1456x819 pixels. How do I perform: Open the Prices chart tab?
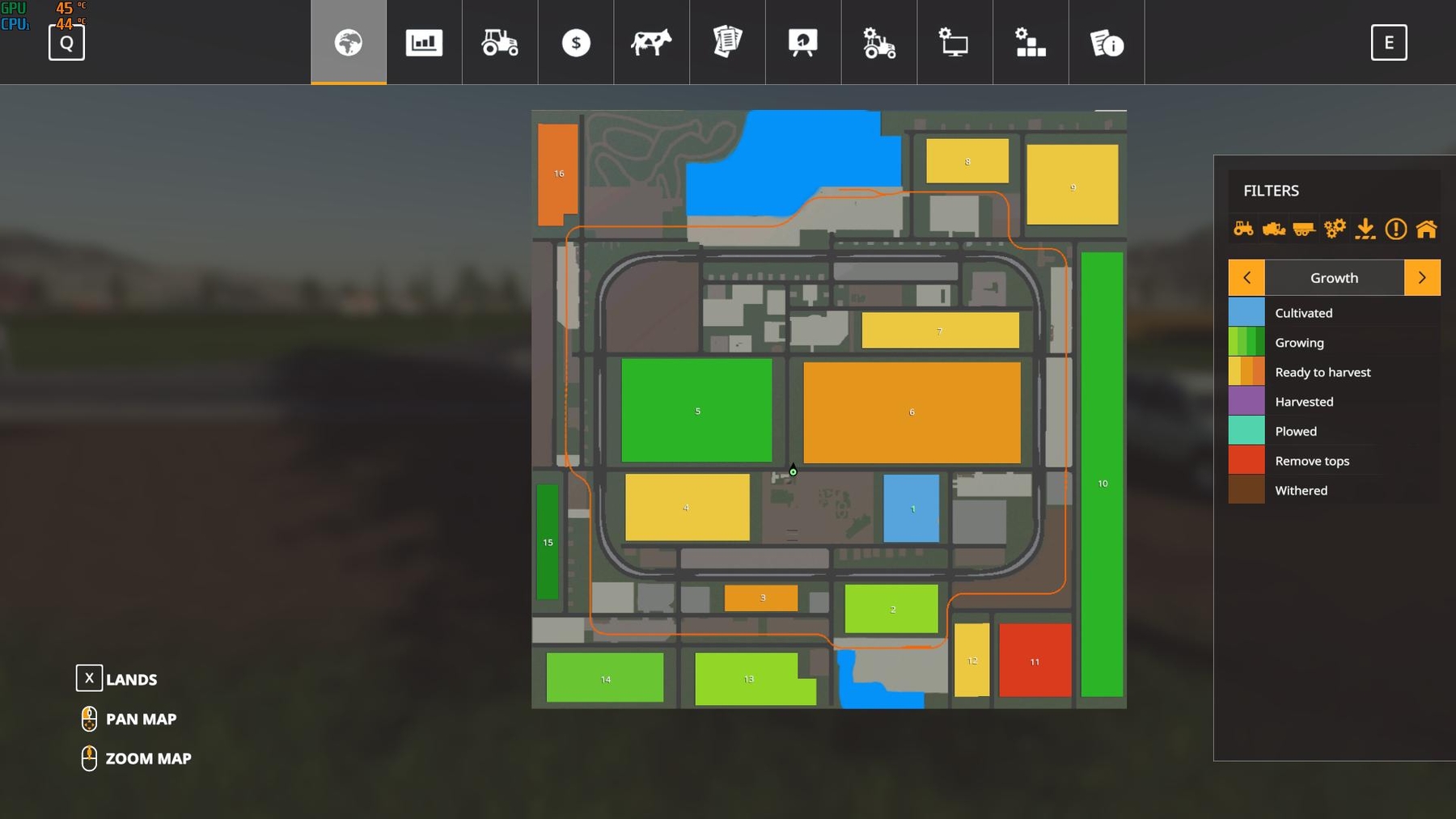(x=424, y=42)
